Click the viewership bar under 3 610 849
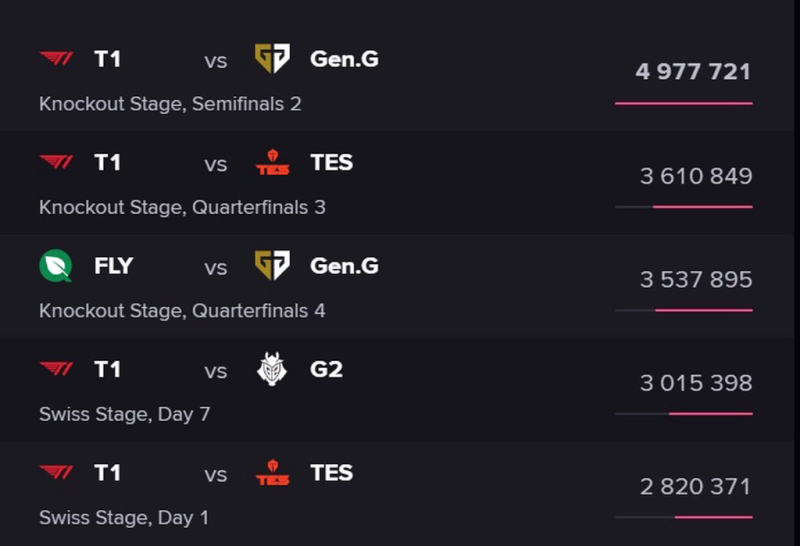The width and height of the screenshot is (800, 546). [684, 207]
